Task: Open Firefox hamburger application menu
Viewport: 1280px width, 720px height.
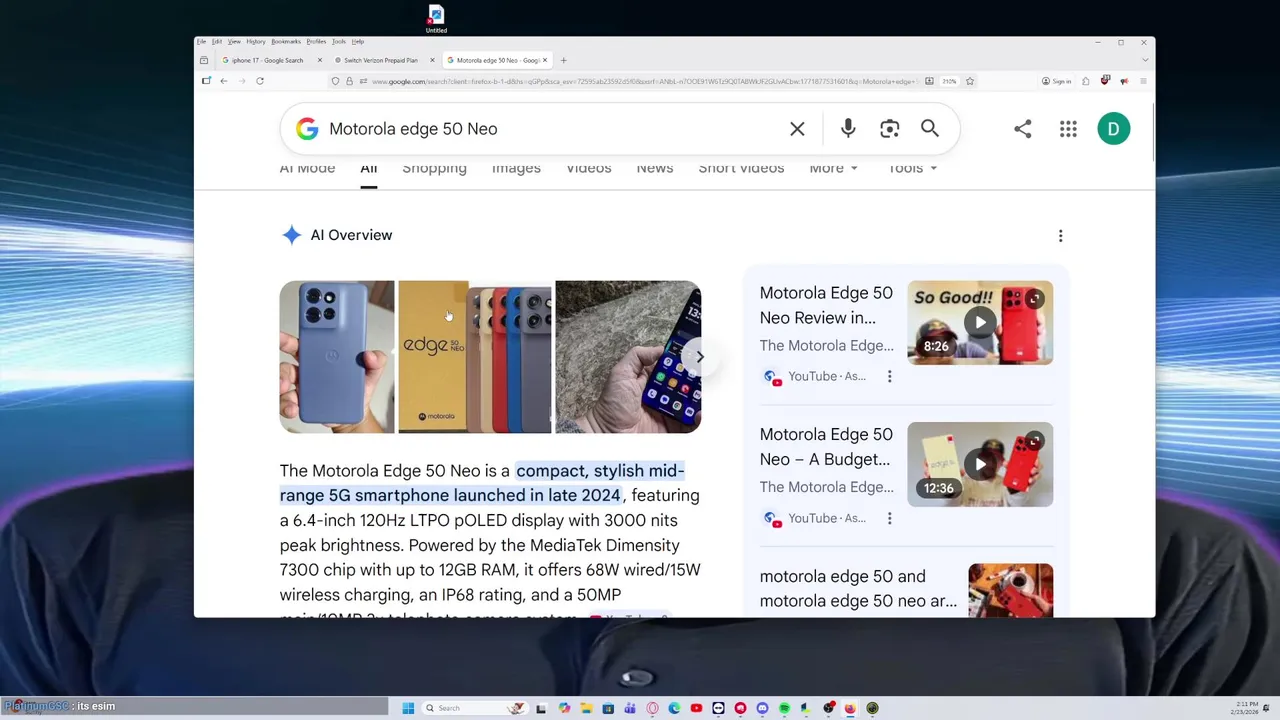Action: tap(1143, 81)
